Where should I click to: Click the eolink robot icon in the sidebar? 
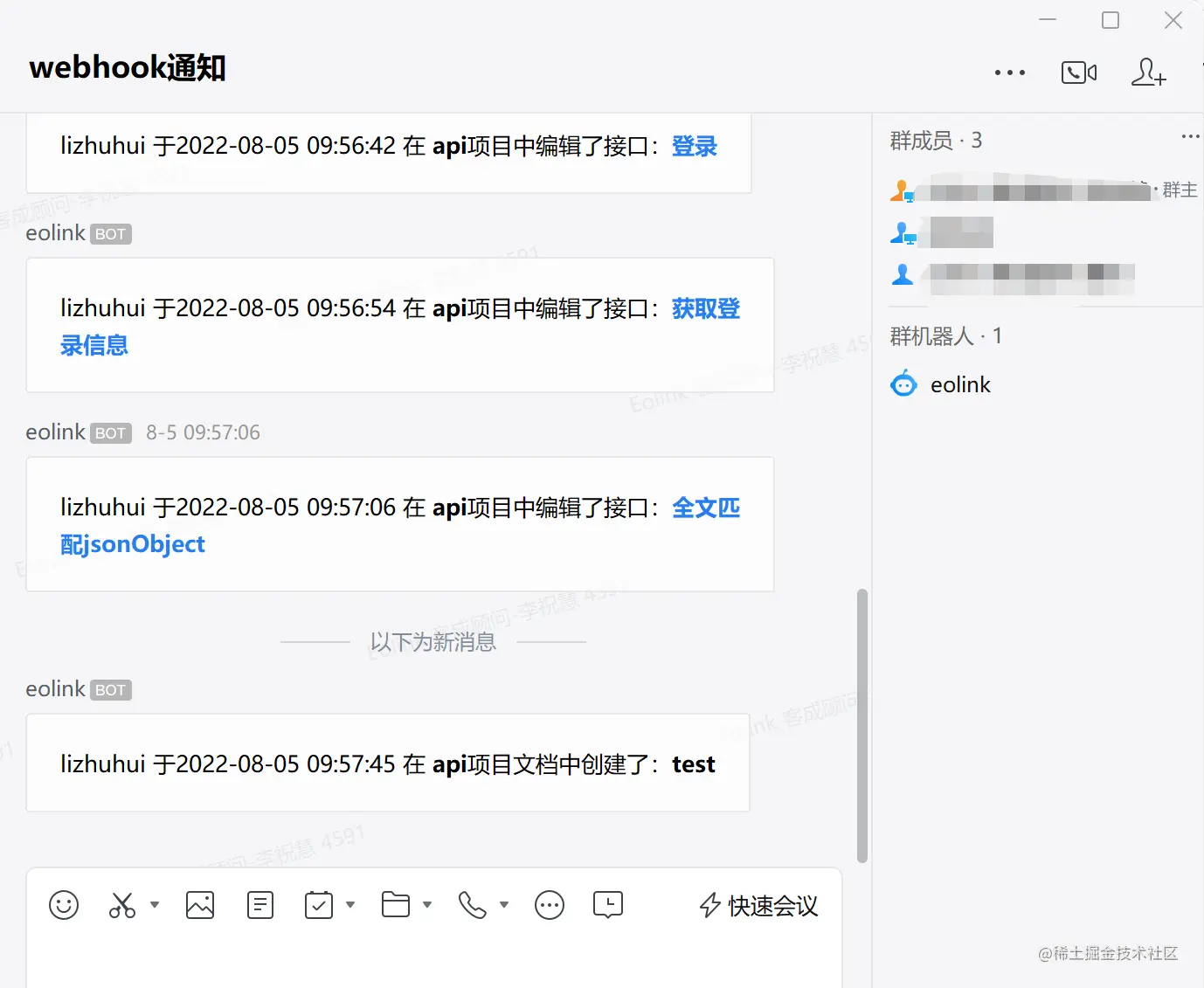[x=903, y=383]
